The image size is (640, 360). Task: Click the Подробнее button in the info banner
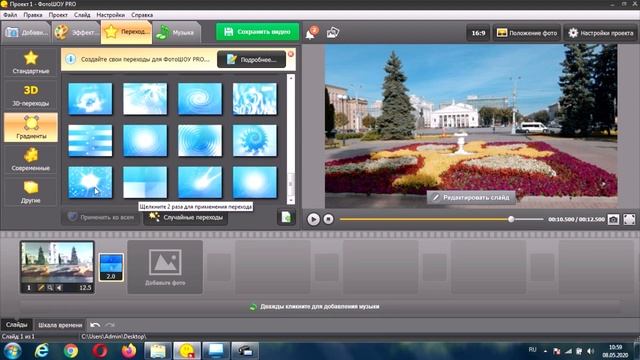click(251, 60)
